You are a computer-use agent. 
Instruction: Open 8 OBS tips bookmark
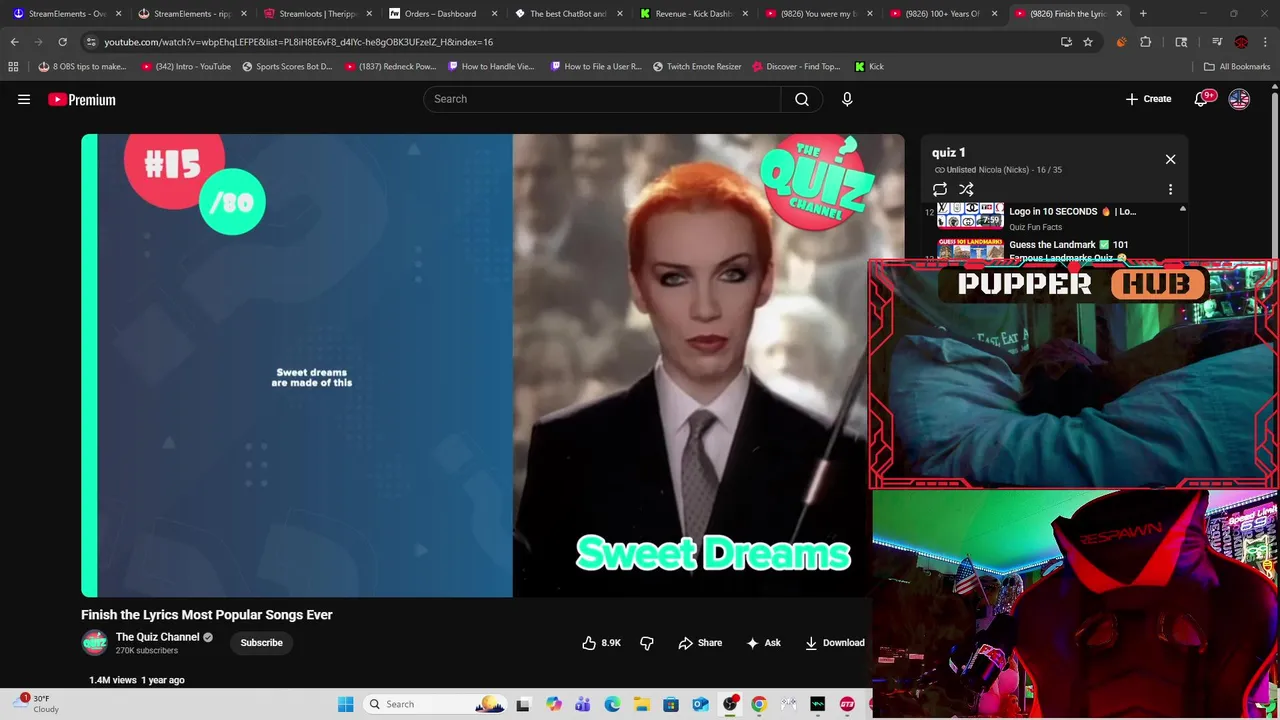(x=82, y=67)
